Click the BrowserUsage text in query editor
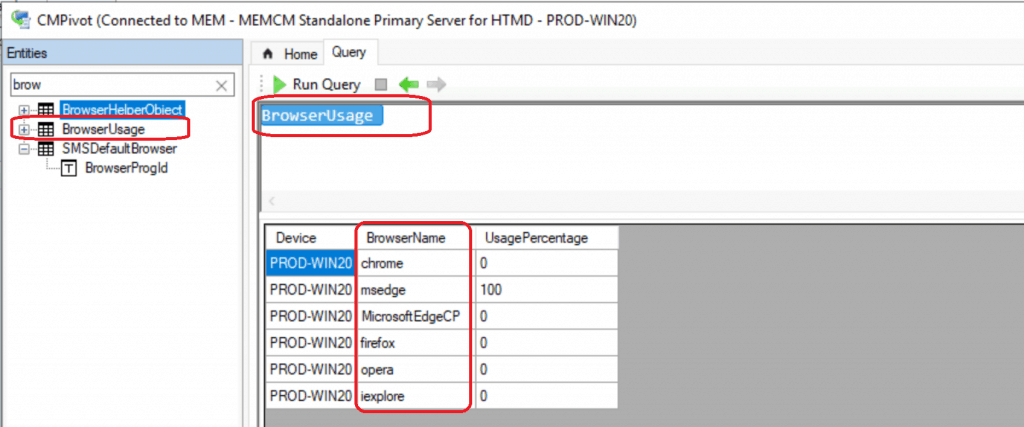This screenshot has height=427, width=1024. tap(317, 116)
